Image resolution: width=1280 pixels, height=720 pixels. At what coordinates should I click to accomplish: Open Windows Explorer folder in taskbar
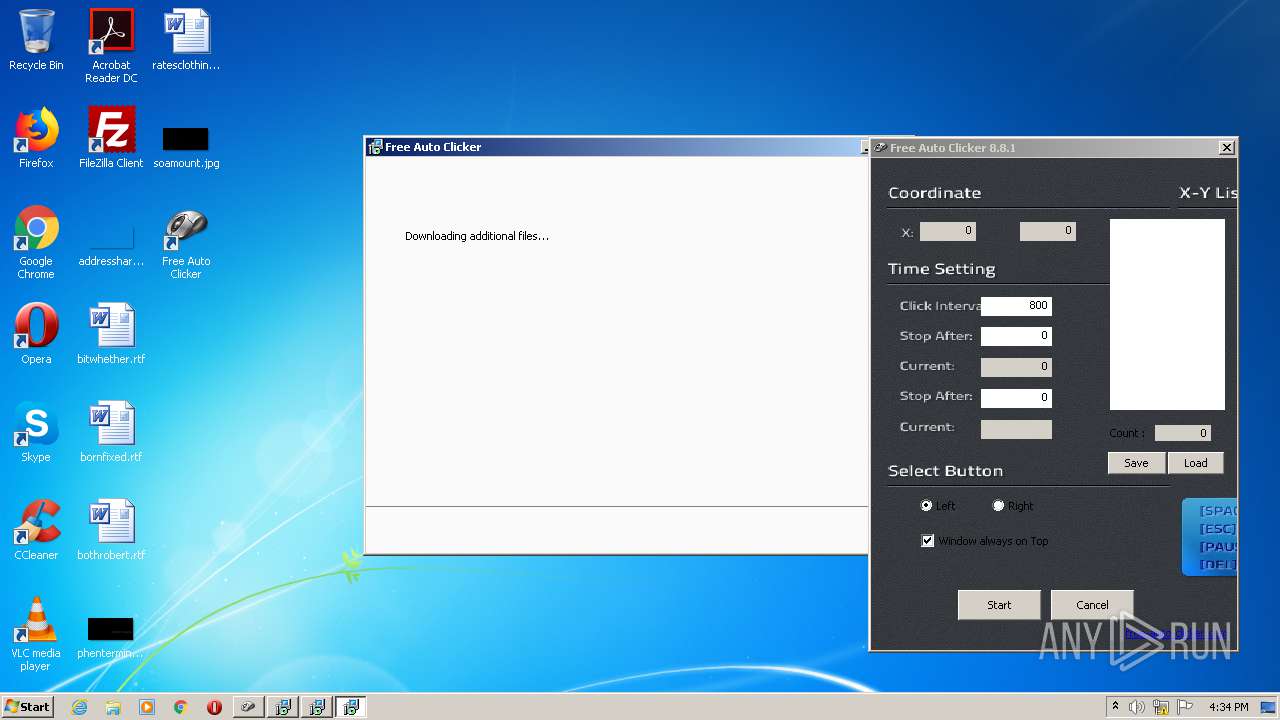(113, 707)
